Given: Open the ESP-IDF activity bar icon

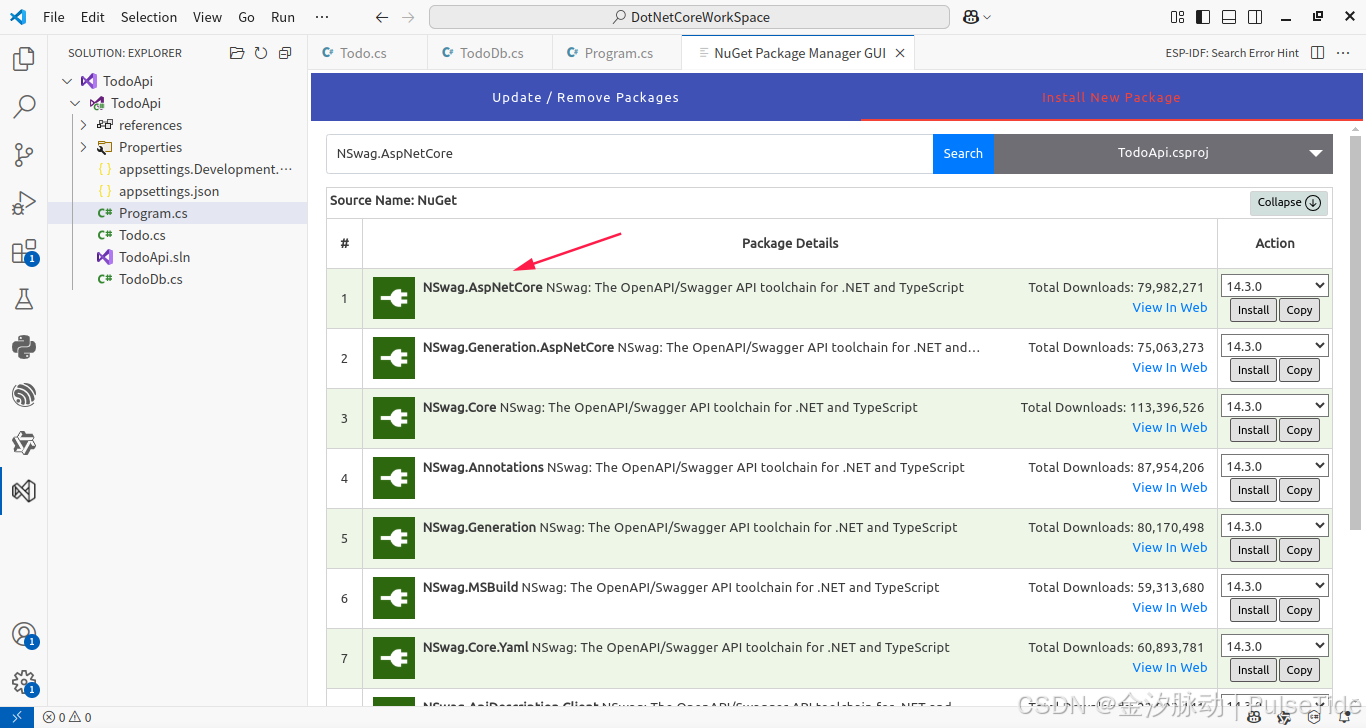Looking at the screenshot, I should [x=23, y=395].
